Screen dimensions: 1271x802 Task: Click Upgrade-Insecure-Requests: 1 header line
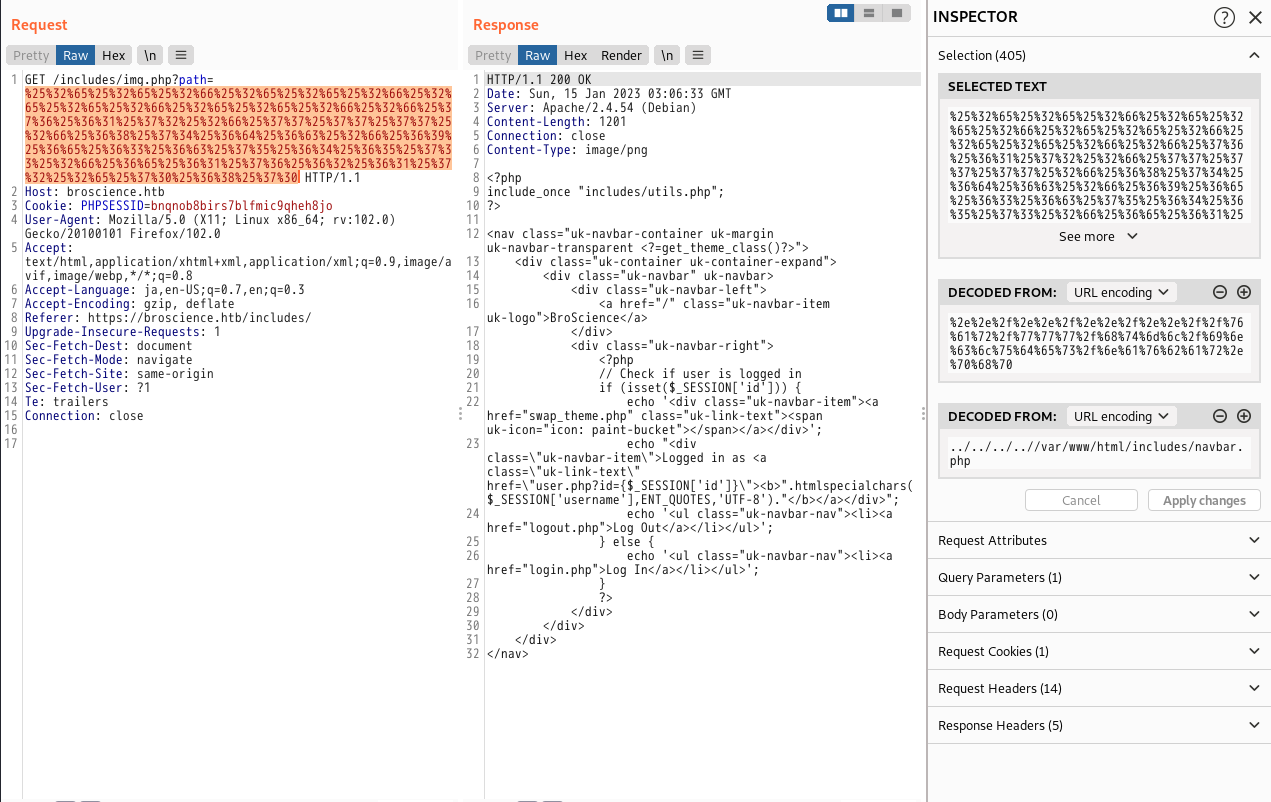click(123, 331)
